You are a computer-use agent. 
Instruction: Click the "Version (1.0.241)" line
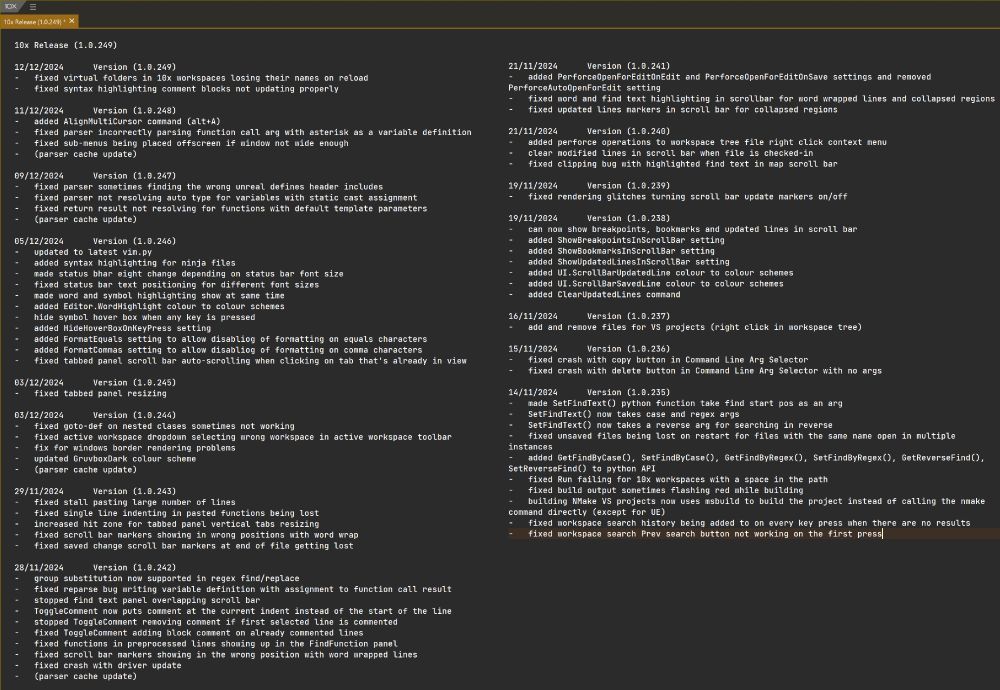[589, 66]
